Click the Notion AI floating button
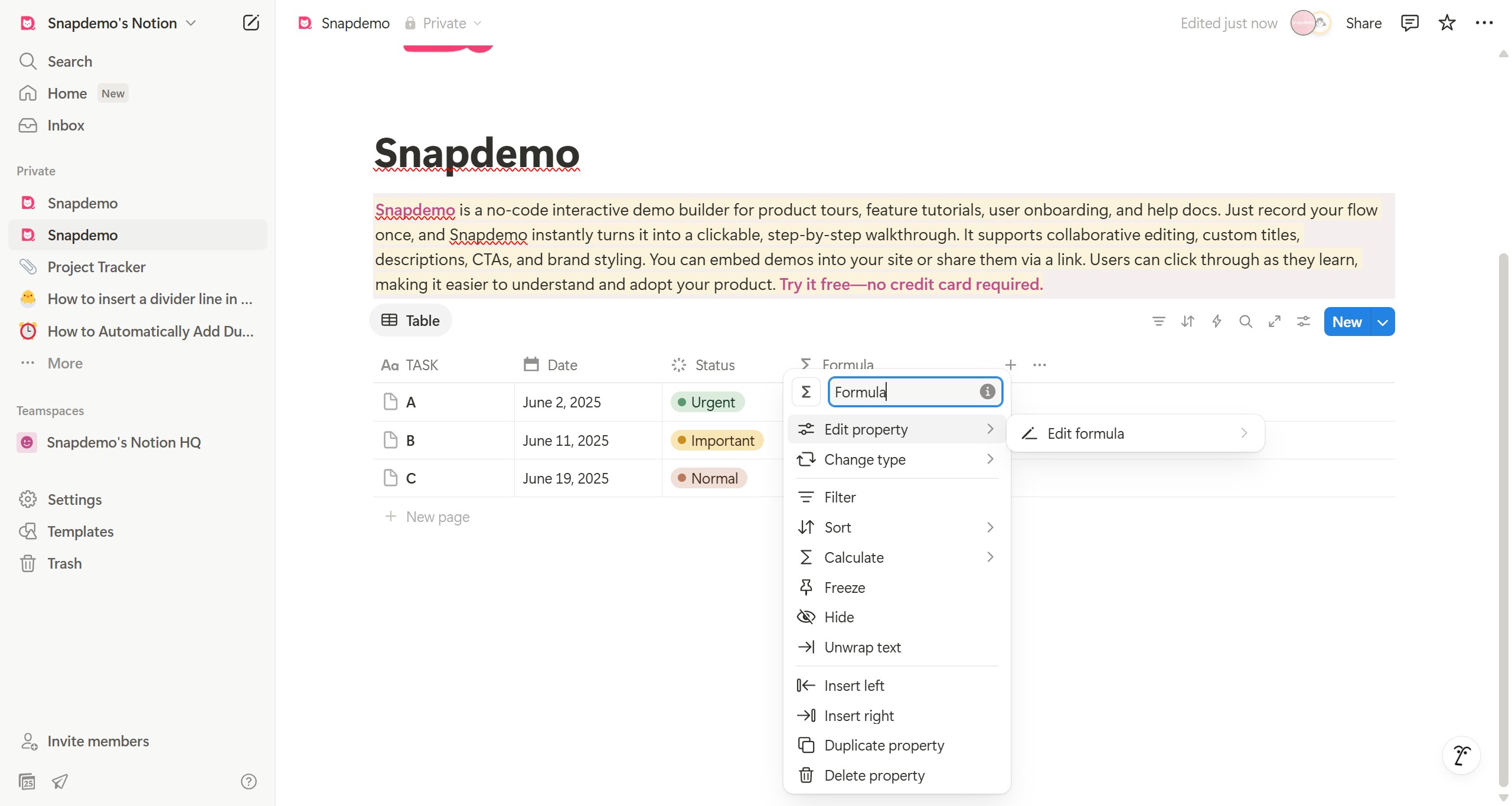This screenshot has height=806, width=1512. pos(1461,755)
